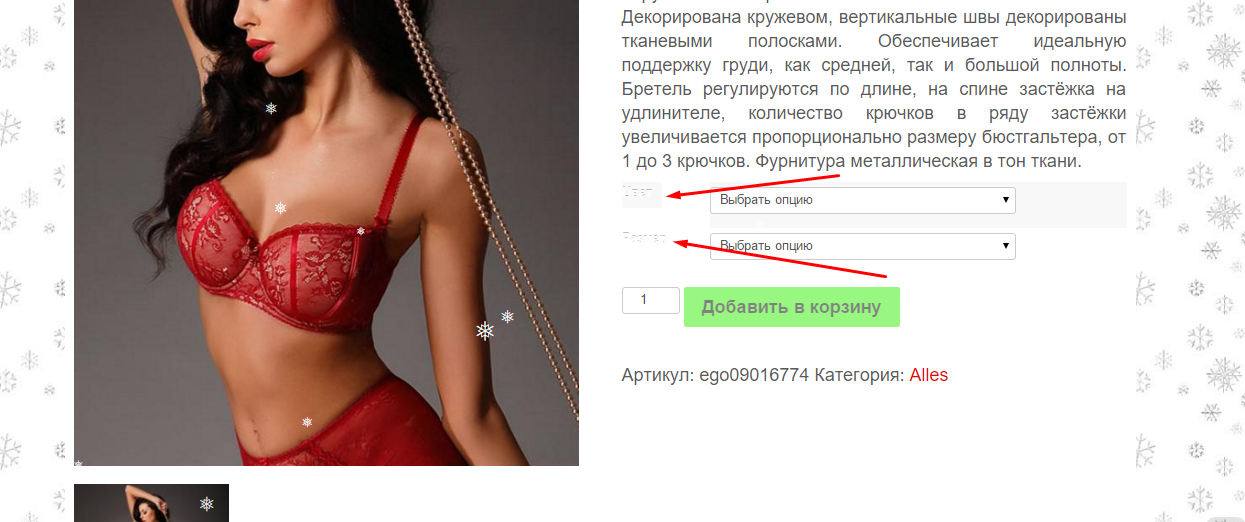Screen dimensions: 1245x522
Task: Click the snowflake on the thumbnail image
Action: [206, 504]
